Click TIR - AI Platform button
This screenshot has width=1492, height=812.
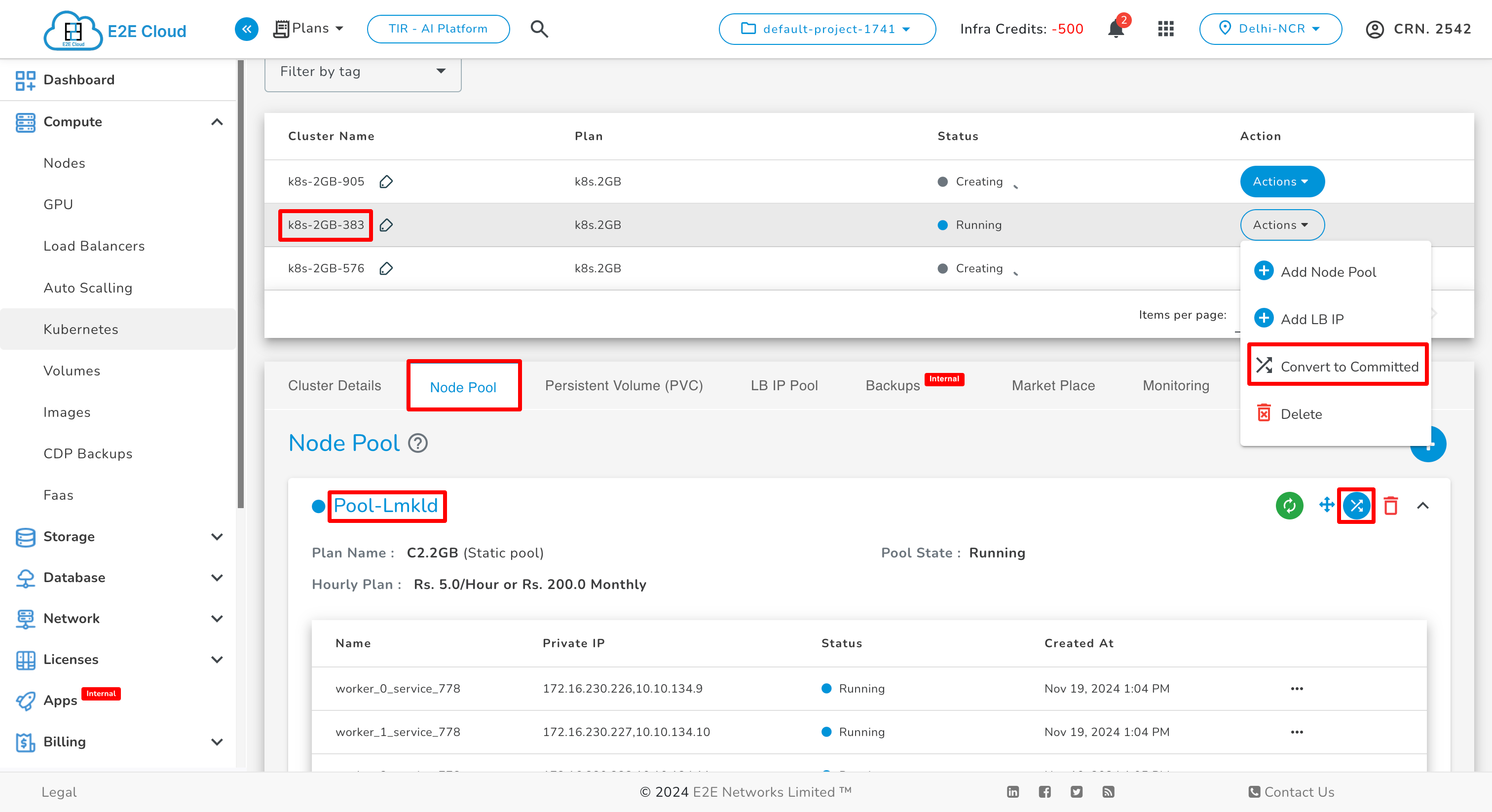click(438, 29)
